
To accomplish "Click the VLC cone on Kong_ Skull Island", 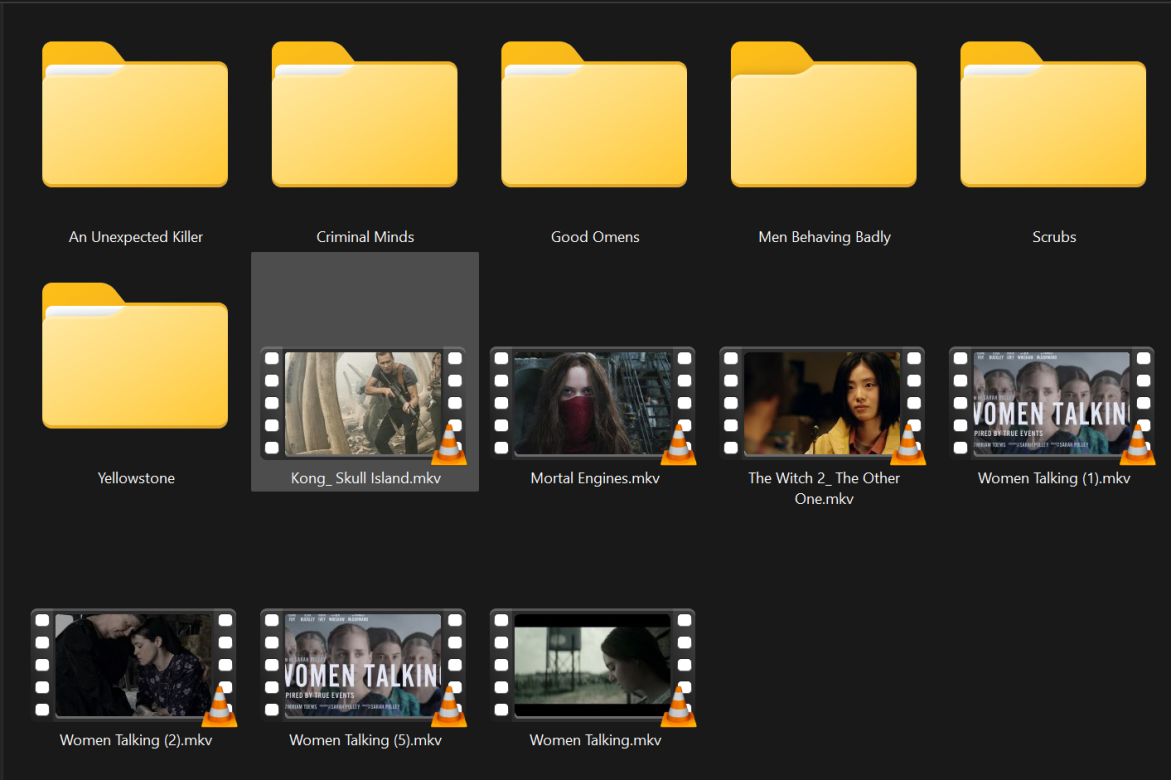I will pos(449,444).
